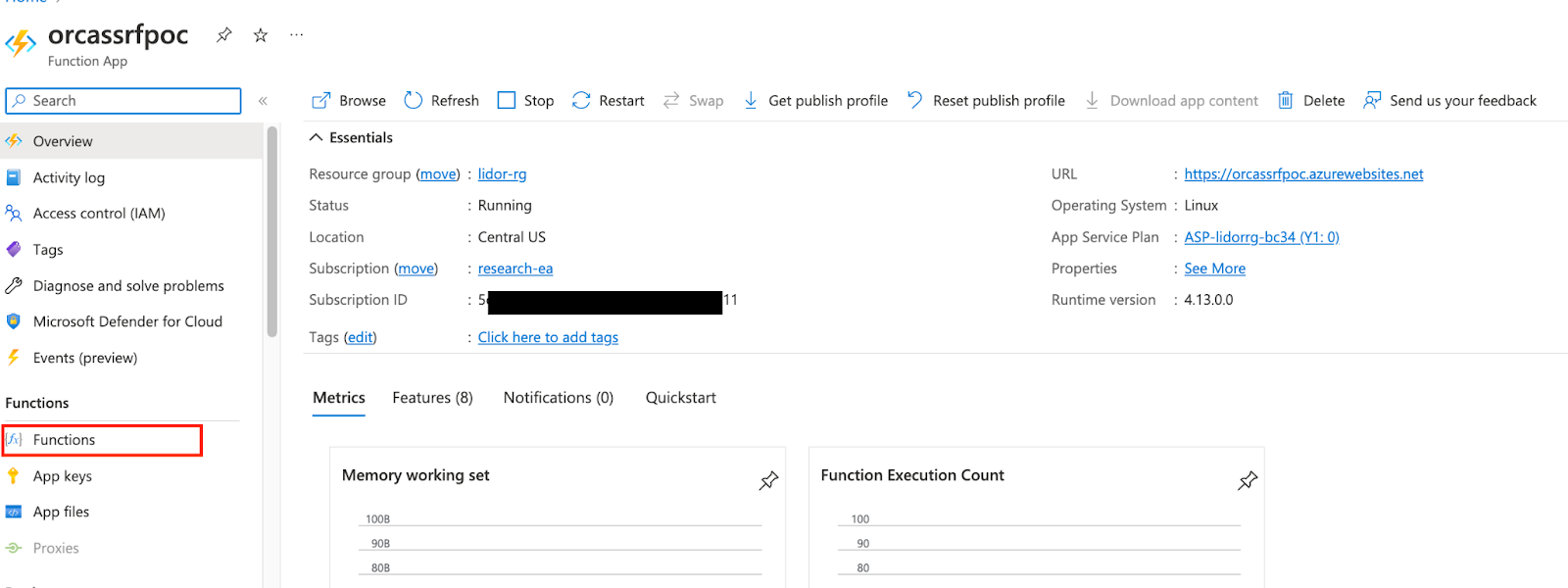Click the Activity log icon
This screenshot has height=588, width=1568.
[14, 177]
